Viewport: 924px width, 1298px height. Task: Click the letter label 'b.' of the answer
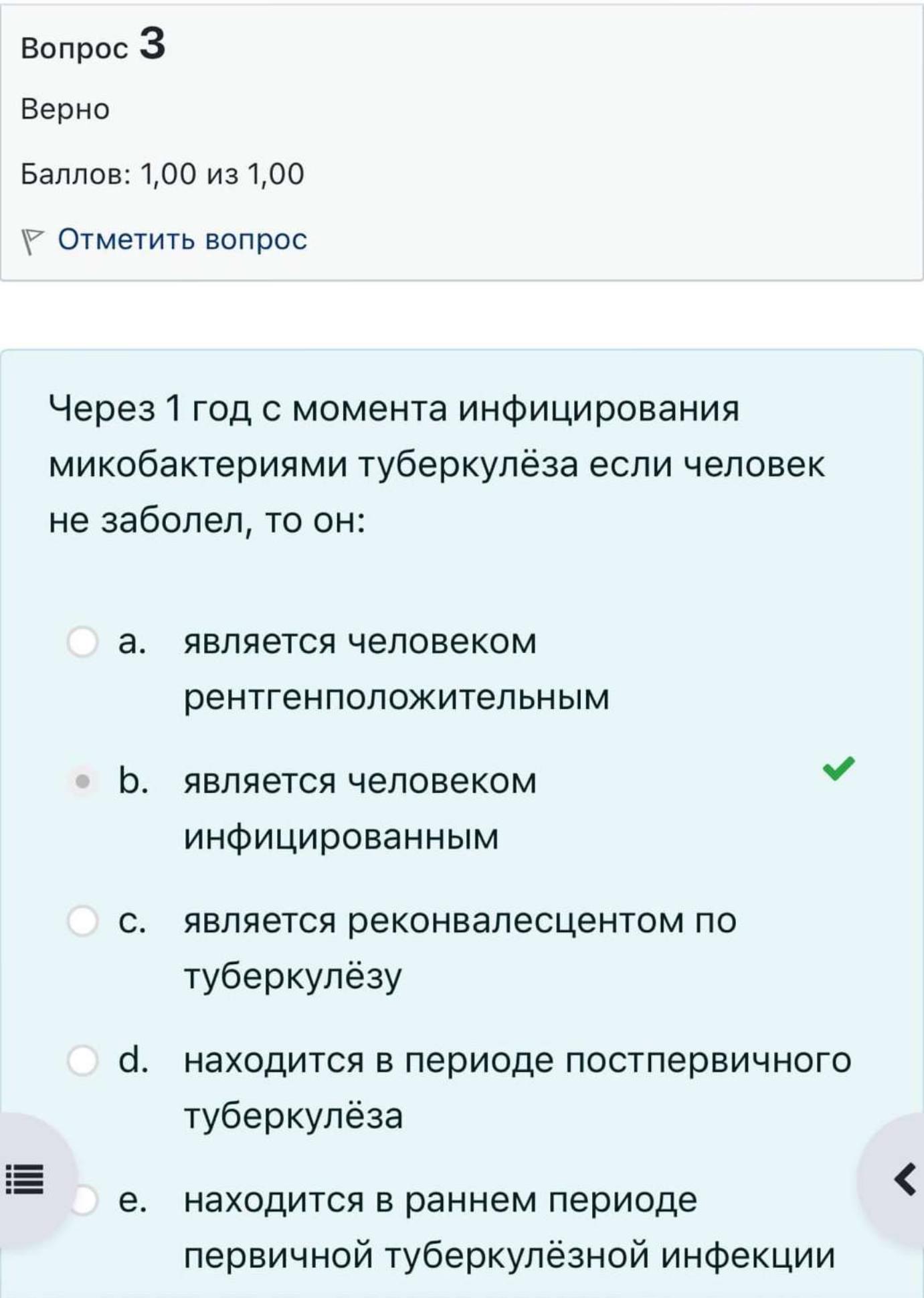(x=133, y=780)
